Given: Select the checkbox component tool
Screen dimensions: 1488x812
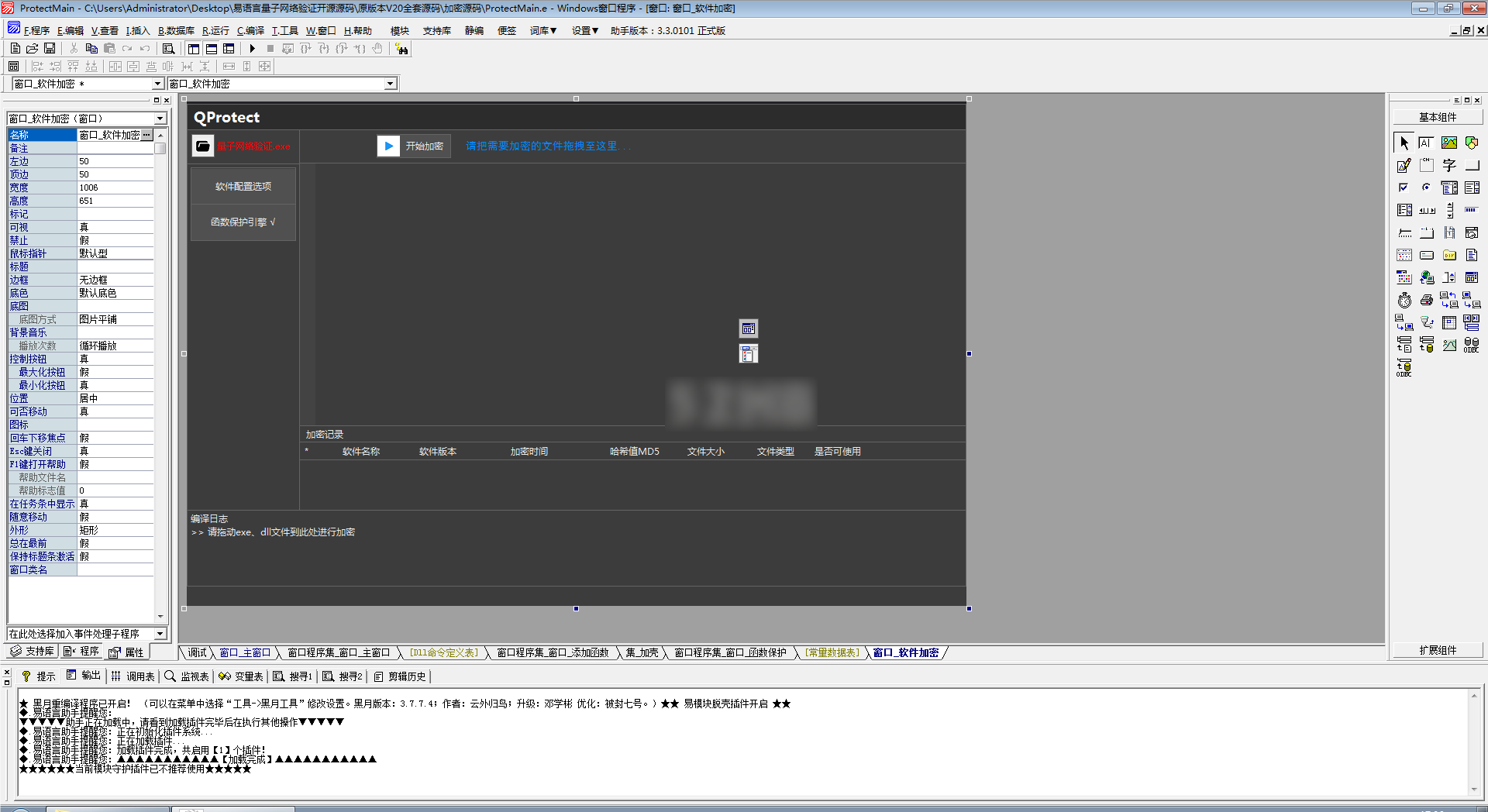Looking at the screenshot, I should (1404, 188).
